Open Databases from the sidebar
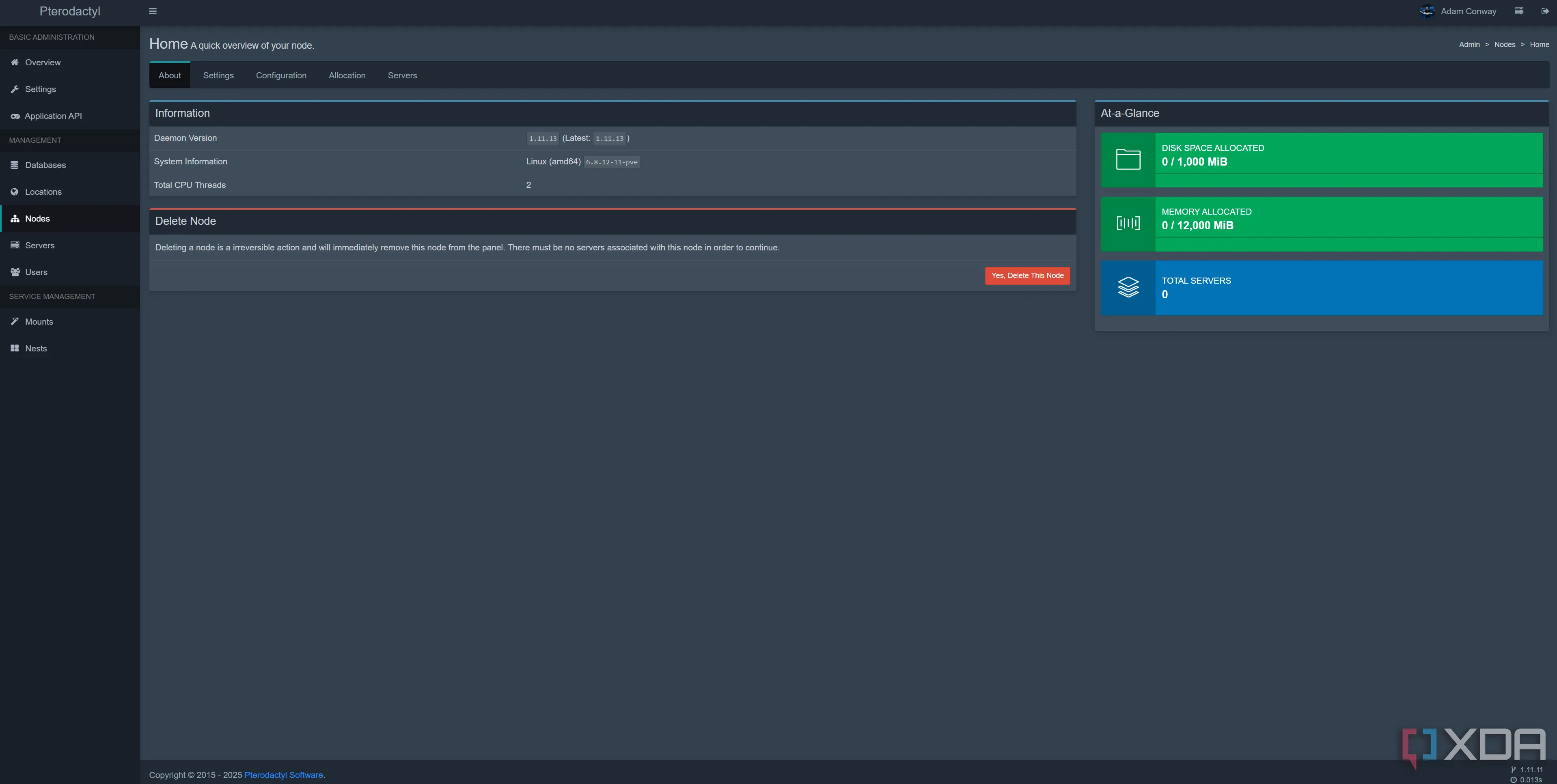Viewport: 1557px width, 784px height. [45, 165]
